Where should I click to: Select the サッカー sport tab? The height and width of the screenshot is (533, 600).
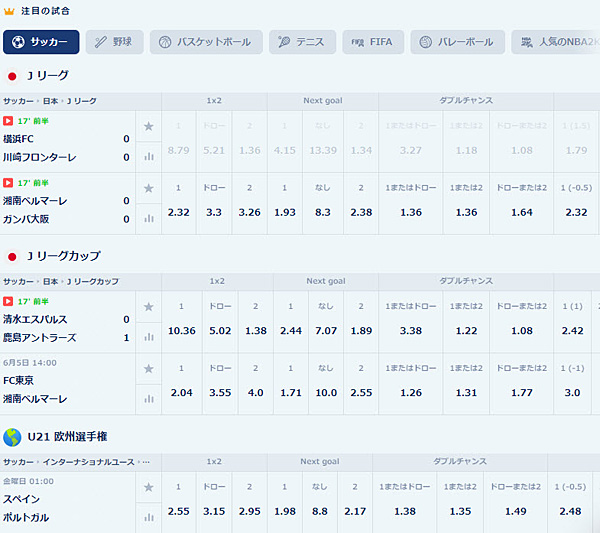(x=41, y=42)
